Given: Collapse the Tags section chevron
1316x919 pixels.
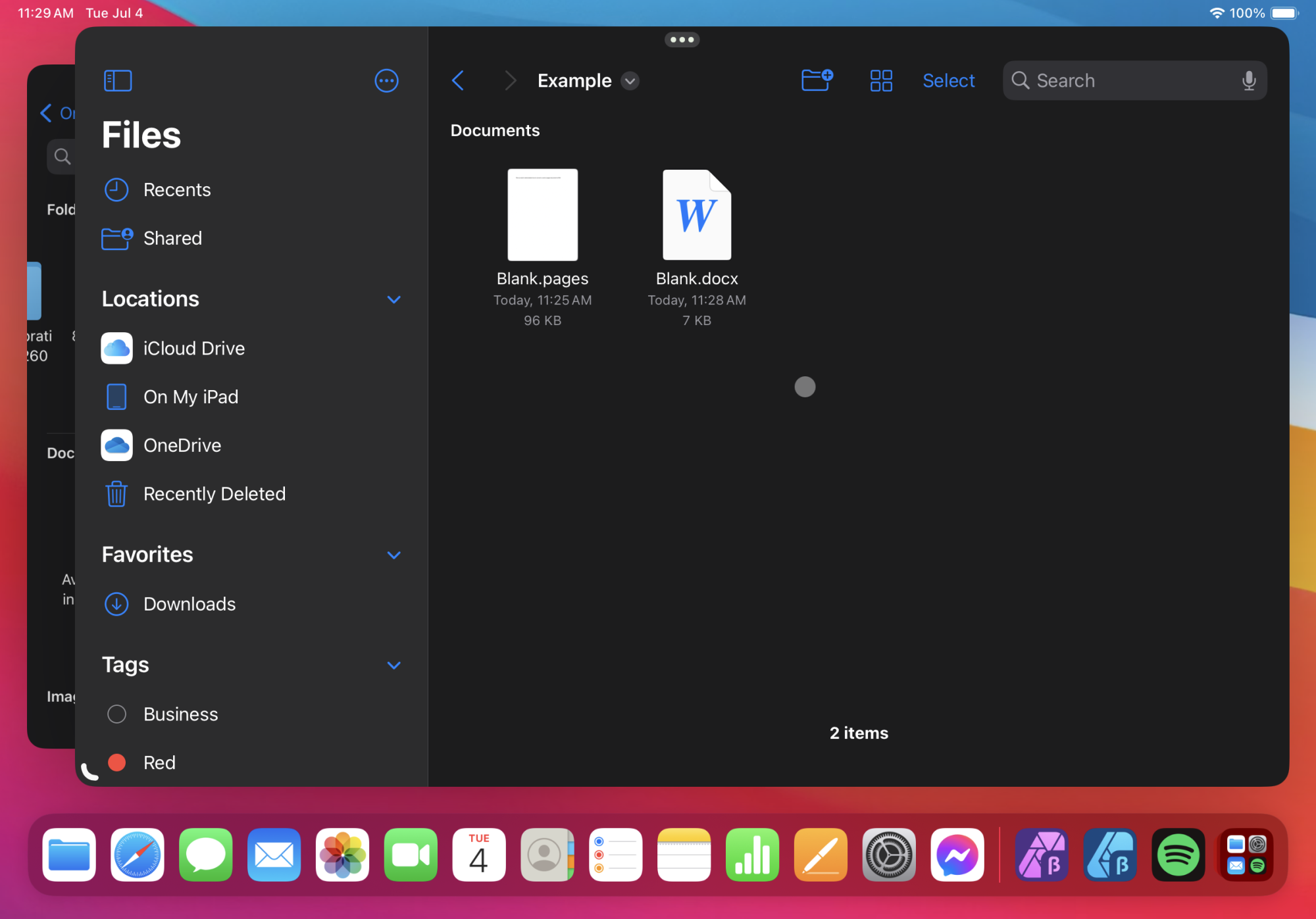Looking at the screenshot, I should pyautogui.click(x=393, y=665).
